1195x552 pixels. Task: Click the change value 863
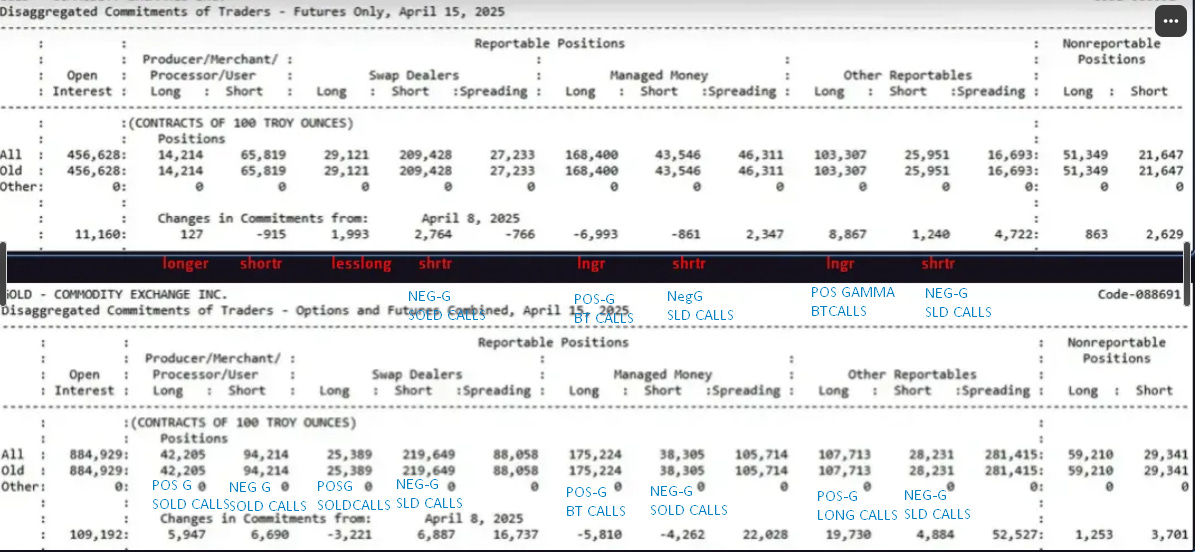[x=1095, y=235]
